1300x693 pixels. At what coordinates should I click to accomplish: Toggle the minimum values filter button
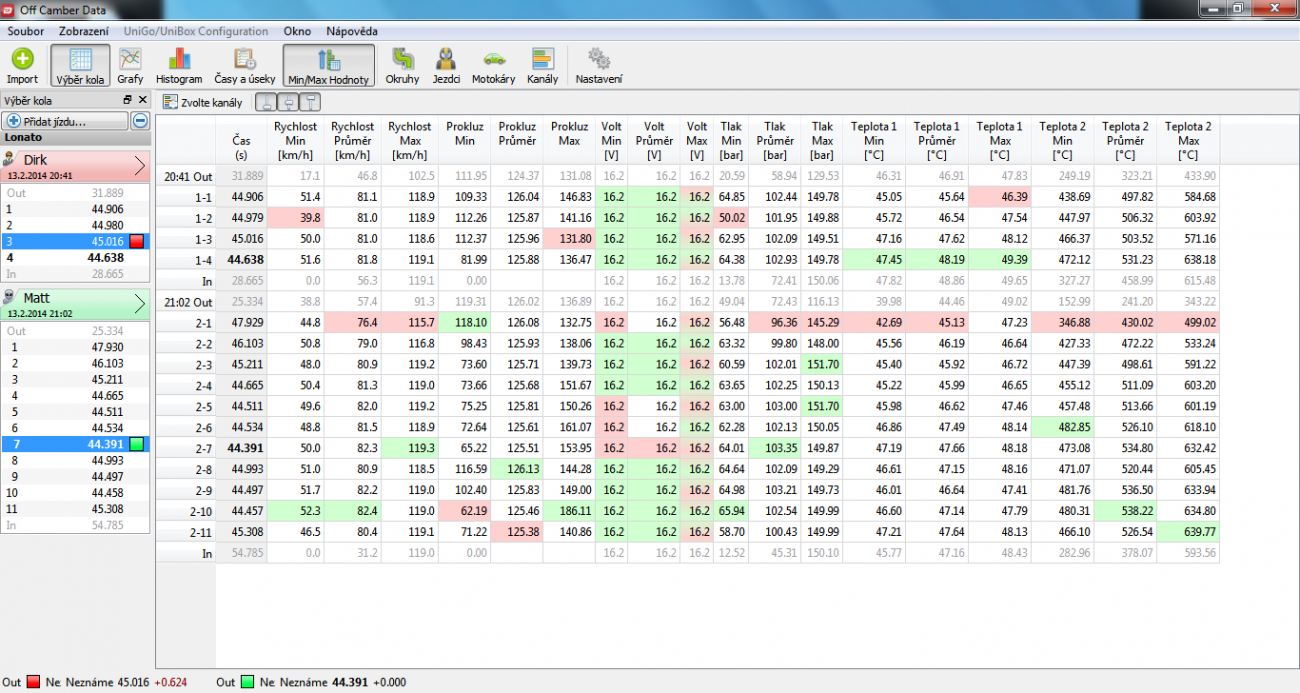[266, 102]
